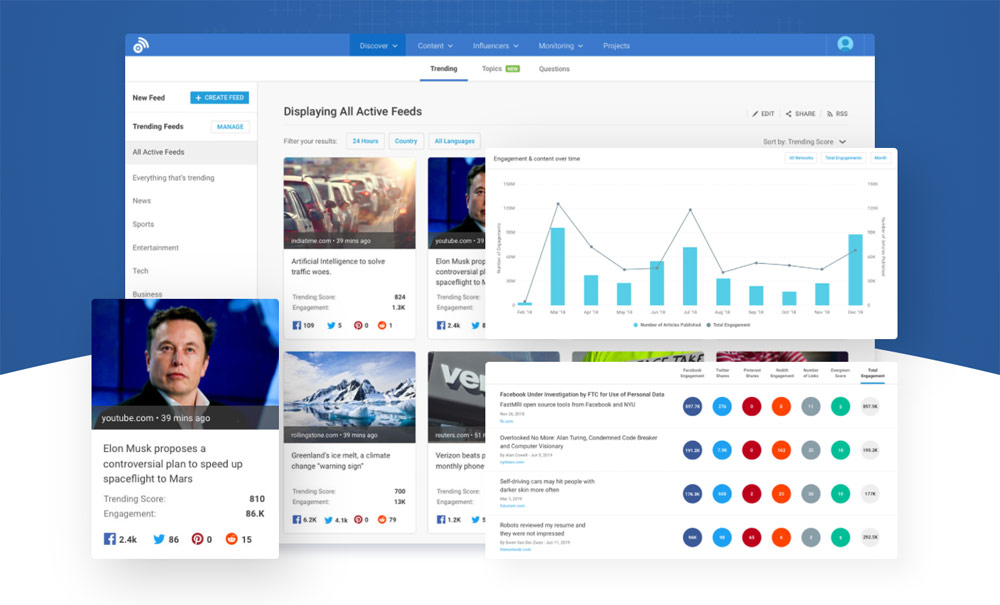Image resolution: width=1000 pixels, height=605 pixels.
Task: Click 'youtube.com • 39 mins ago' on enlarged card
Action: coord(156,418)
